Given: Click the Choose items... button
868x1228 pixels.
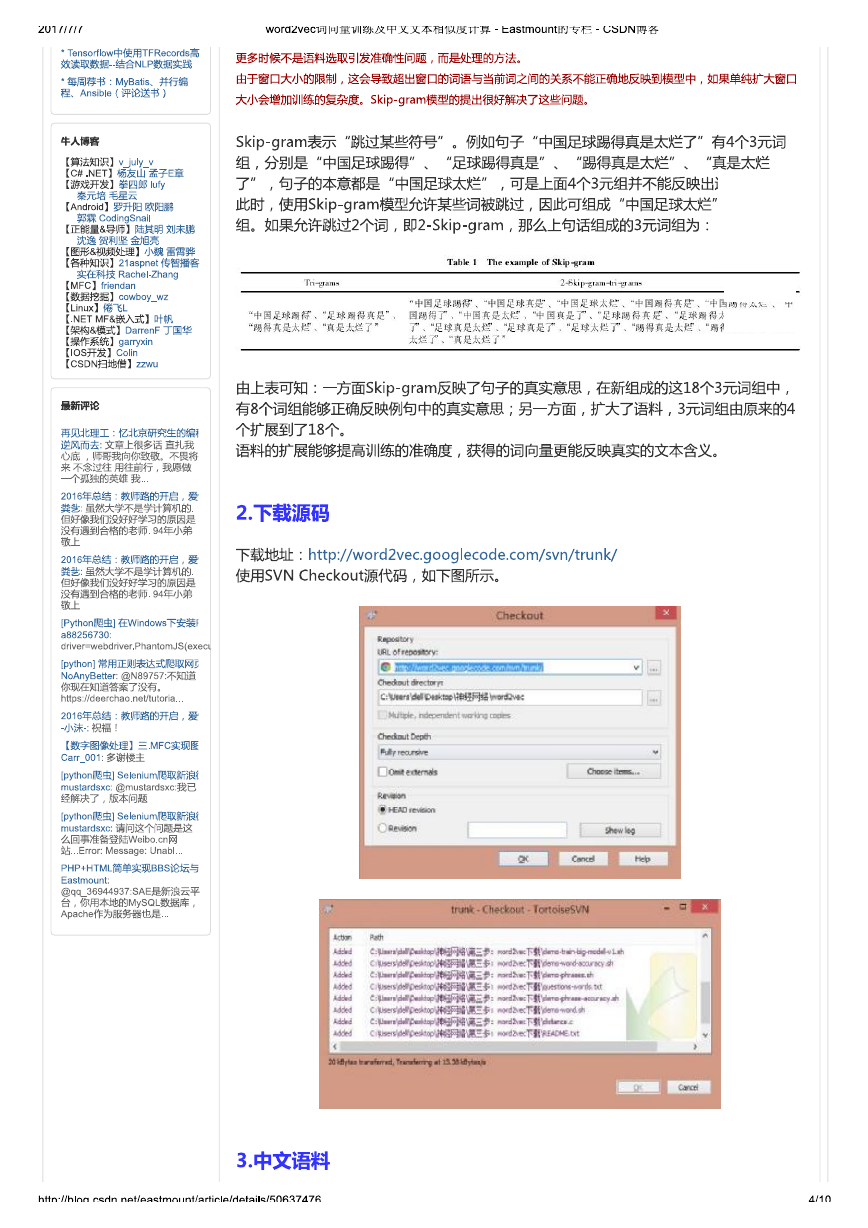Looking at the screenshot, I should coord(613,771).
